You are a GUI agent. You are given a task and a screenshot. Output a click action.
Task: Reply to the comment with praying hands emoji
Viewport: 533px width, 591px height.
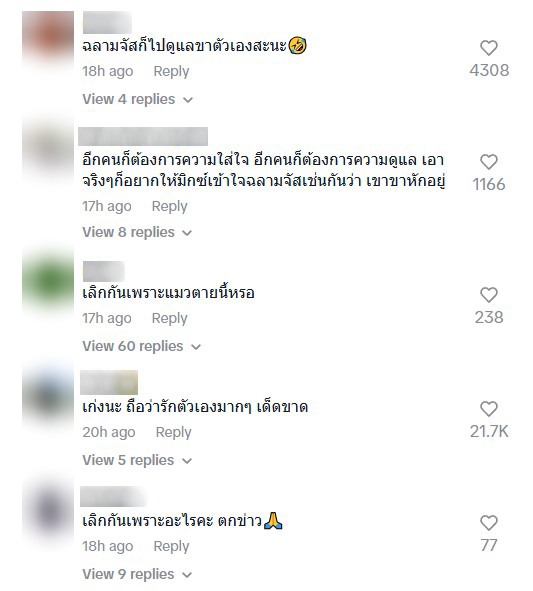[171, 546]
